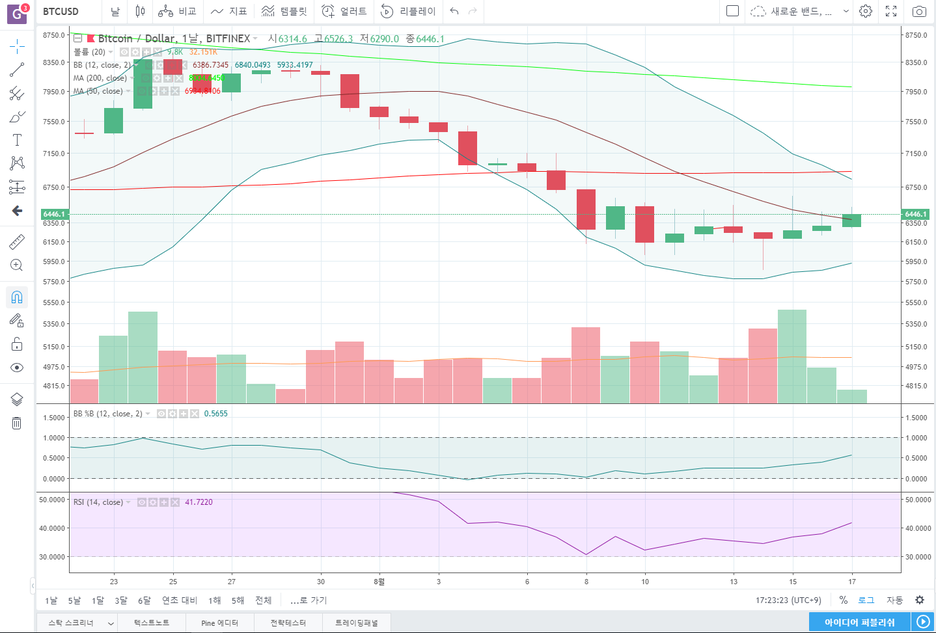The height and width of the screenshot is (633, 936).
Task: Click the 얼러트 alert button
Action: pos(344,11)
